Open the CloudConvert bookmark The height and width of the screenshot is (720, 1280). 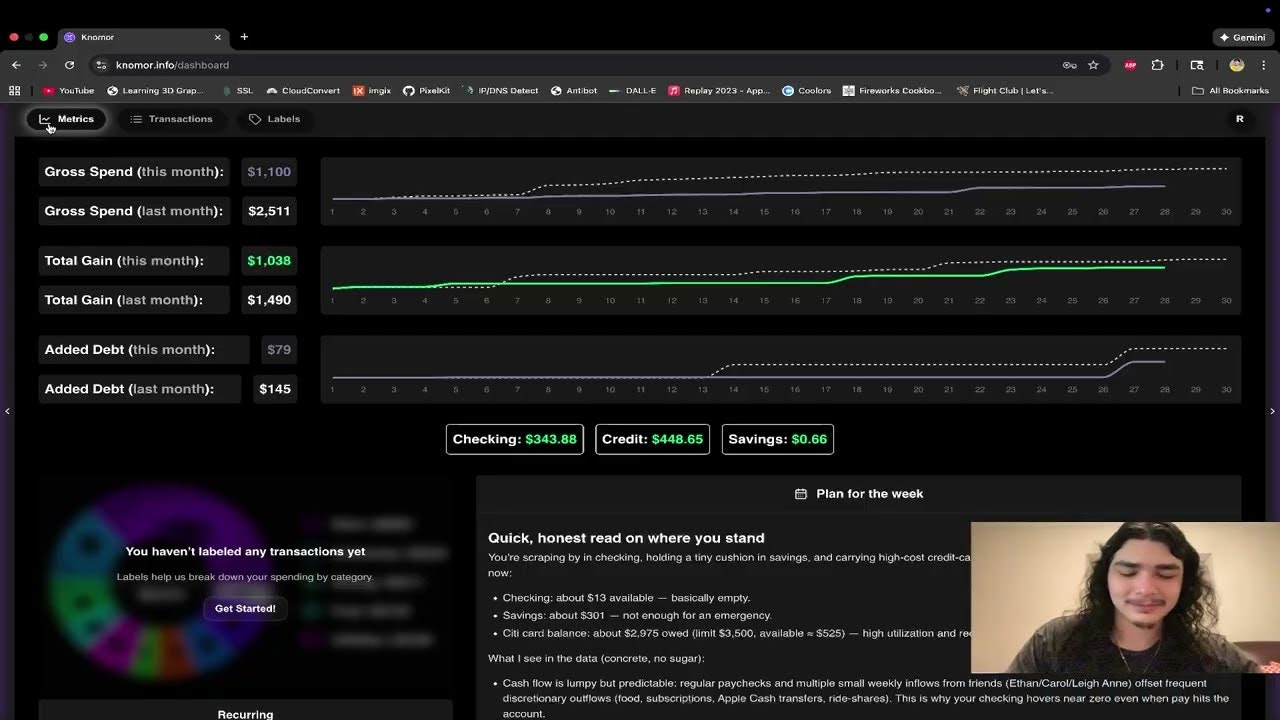(303, 91)
